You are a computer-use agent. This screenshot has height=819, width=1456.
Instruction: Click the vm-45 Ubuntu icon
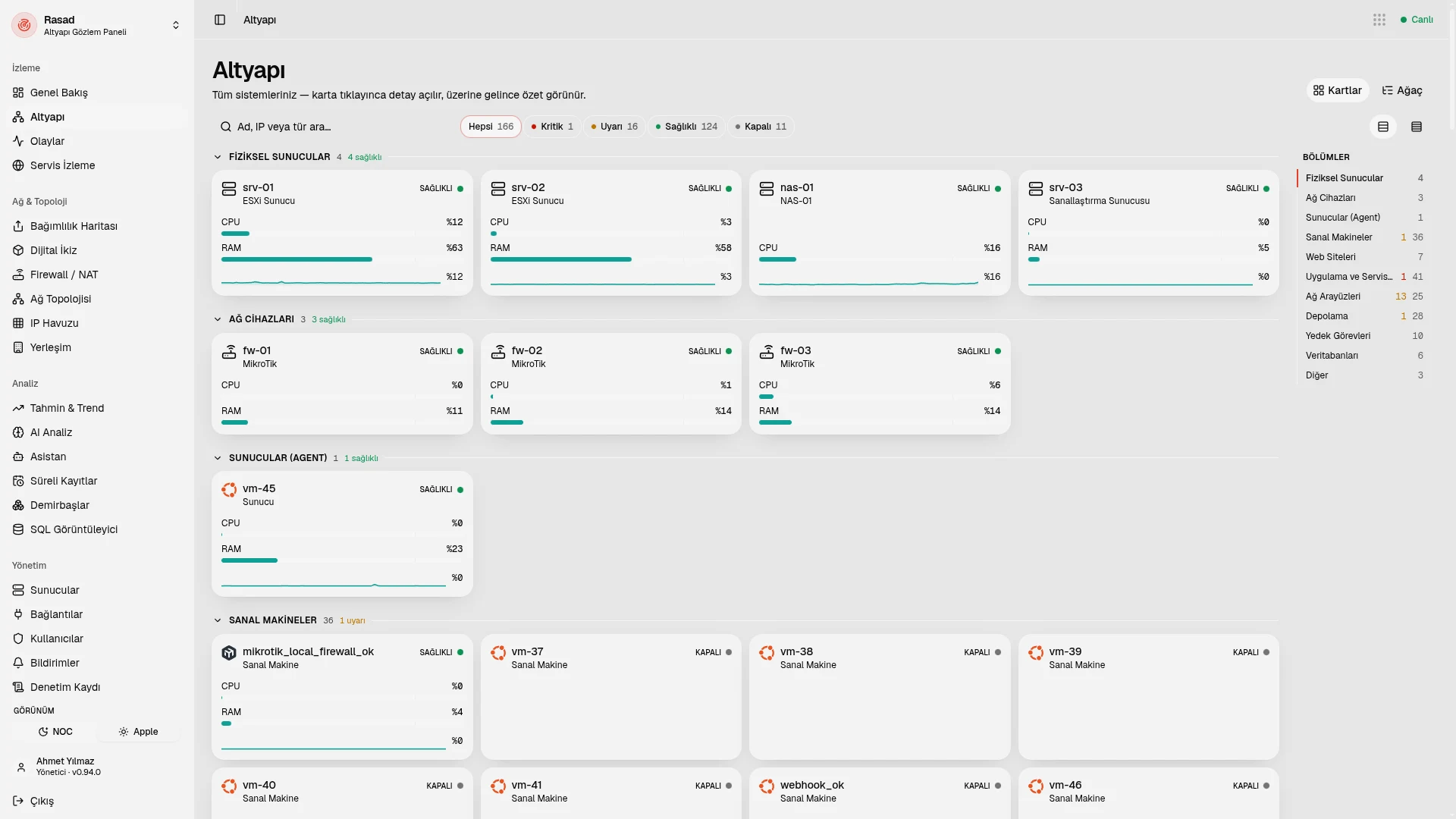click(229, 490)
